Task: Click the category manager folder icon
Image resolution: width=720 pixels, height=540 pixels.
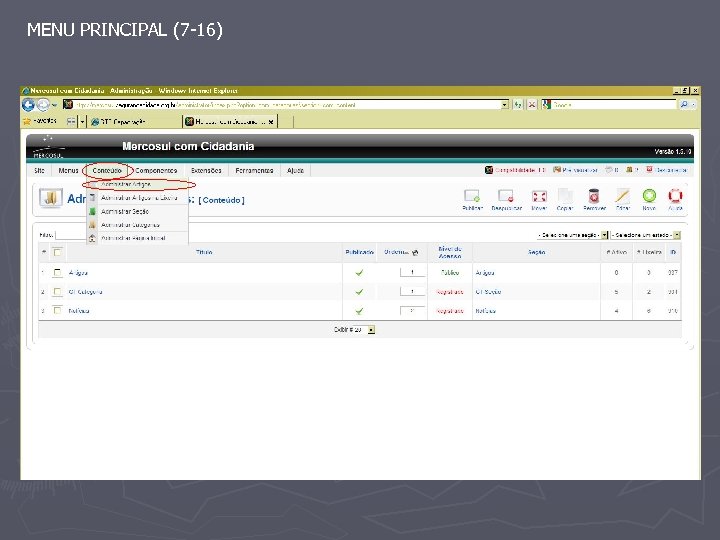Action: tap(51, 198)
